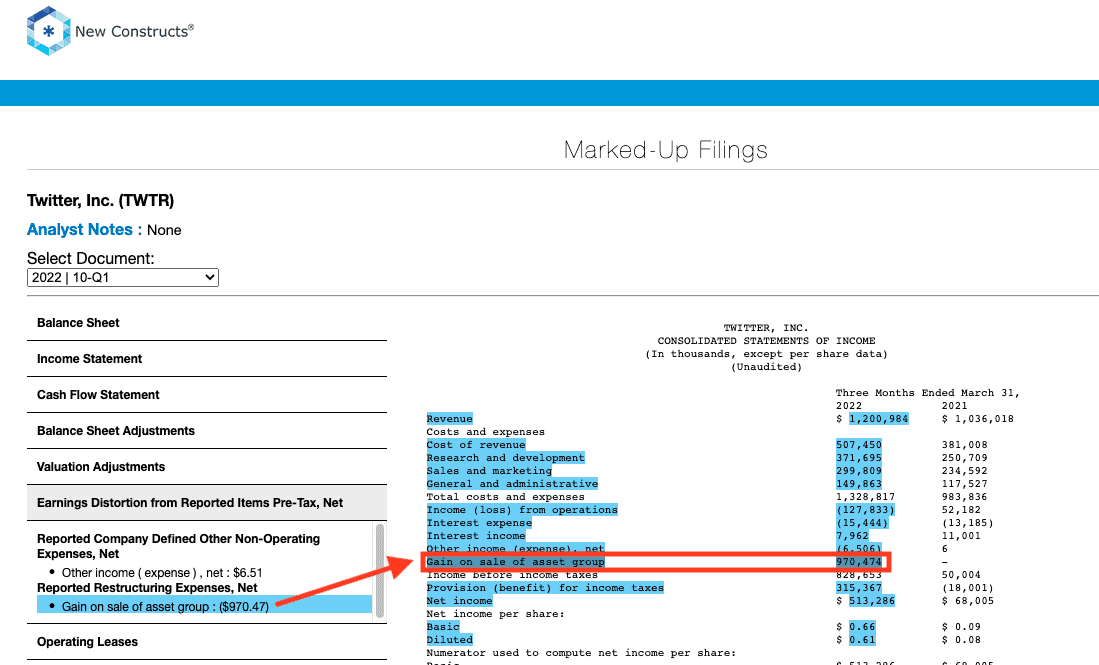Click the highlighted diluted EPS value 0.61
The width and height of the screenshot is (1099, 665).
(862, 639)
